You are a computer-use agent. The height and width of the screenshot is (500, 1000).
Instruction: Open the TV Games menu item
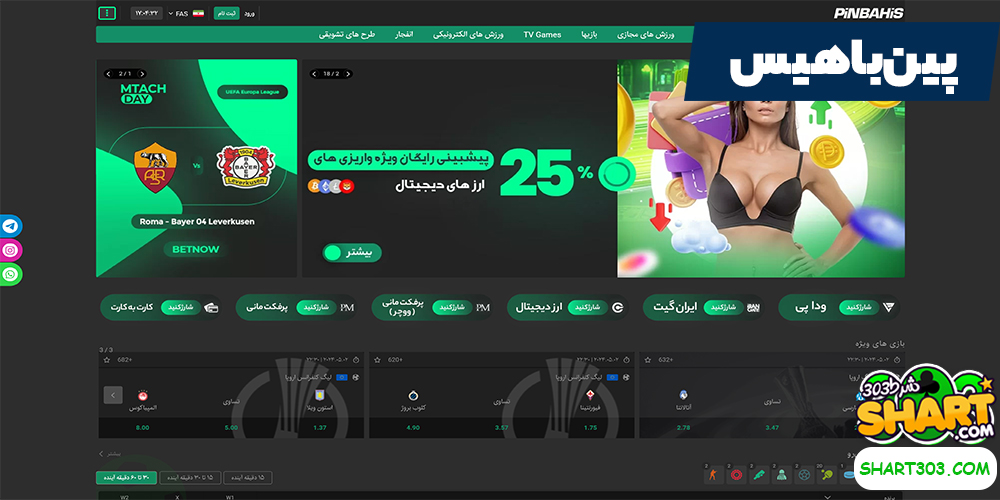[x=542, y=34]
